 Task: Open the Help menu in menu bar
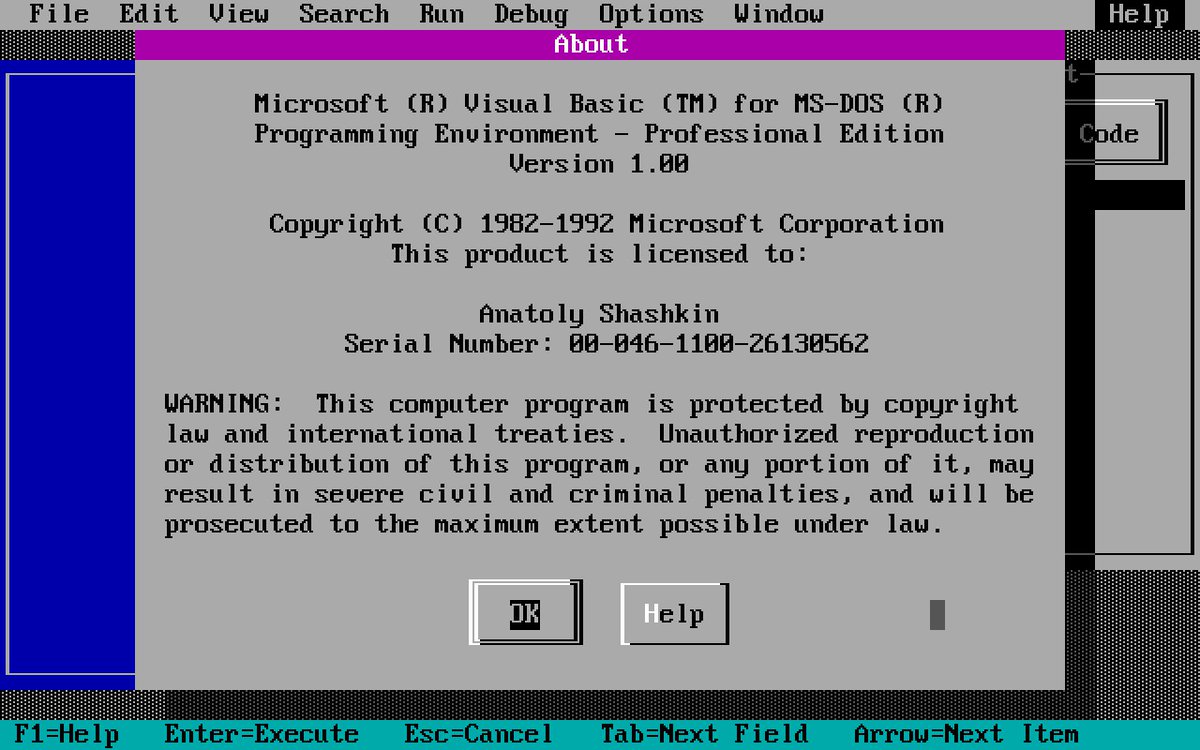1139,14
